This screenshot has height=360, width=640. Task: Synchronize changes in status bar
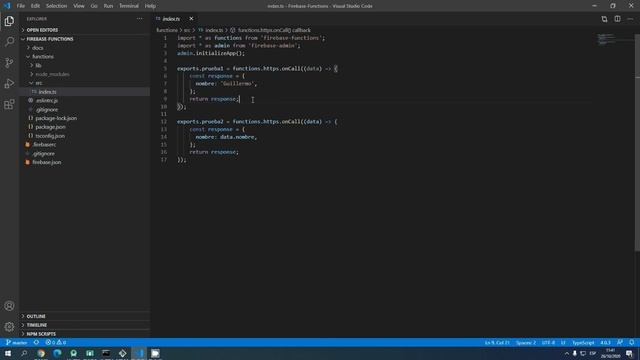tap(36, 342)
